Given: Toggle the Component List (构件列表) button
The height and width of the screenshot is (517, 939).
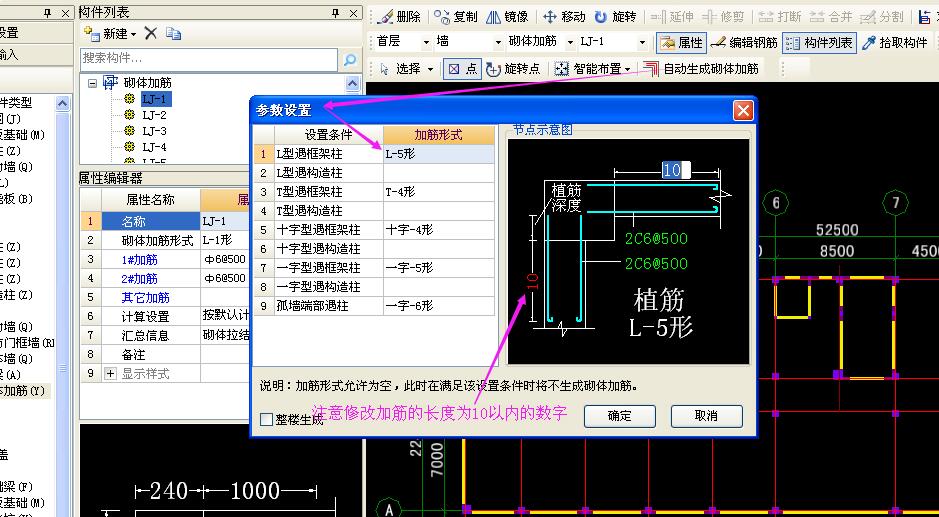Looking at the screenshot, I should tap(819, 43).
